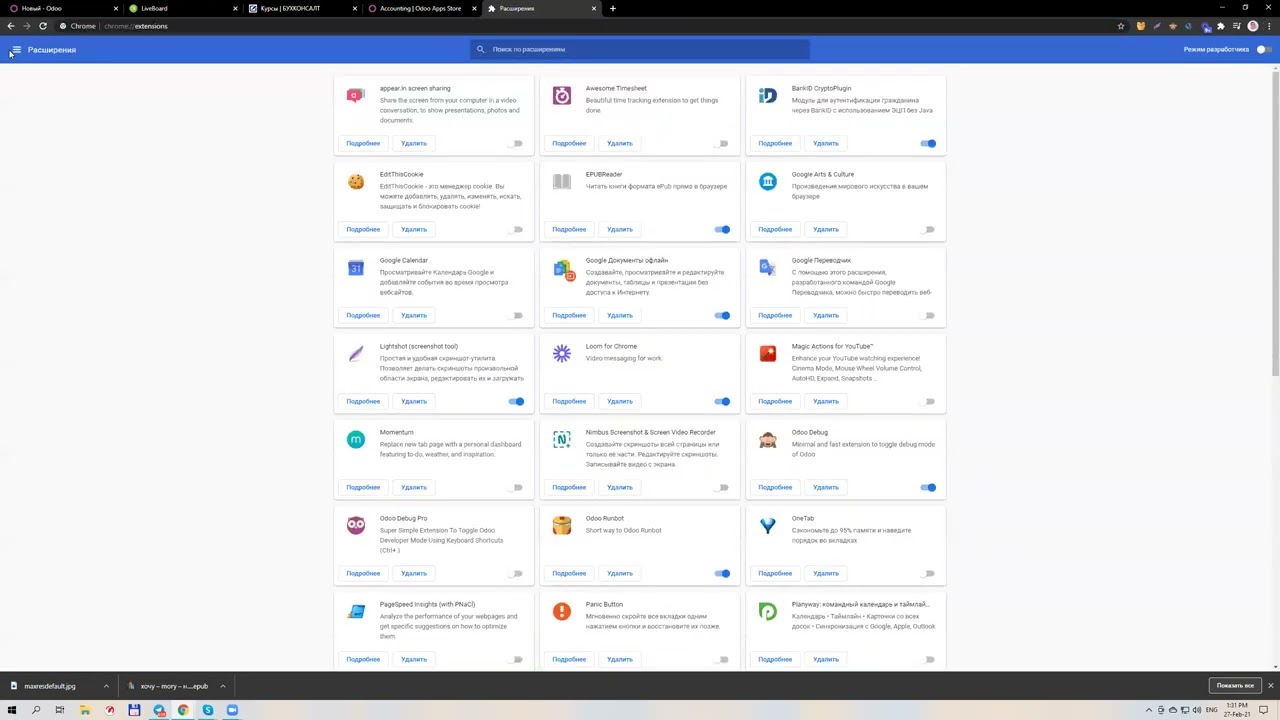The height and width of the screenshot is (720, 1280).
Task: Enable the appear.in screen sharing toggle
Action: pos(516,143)
